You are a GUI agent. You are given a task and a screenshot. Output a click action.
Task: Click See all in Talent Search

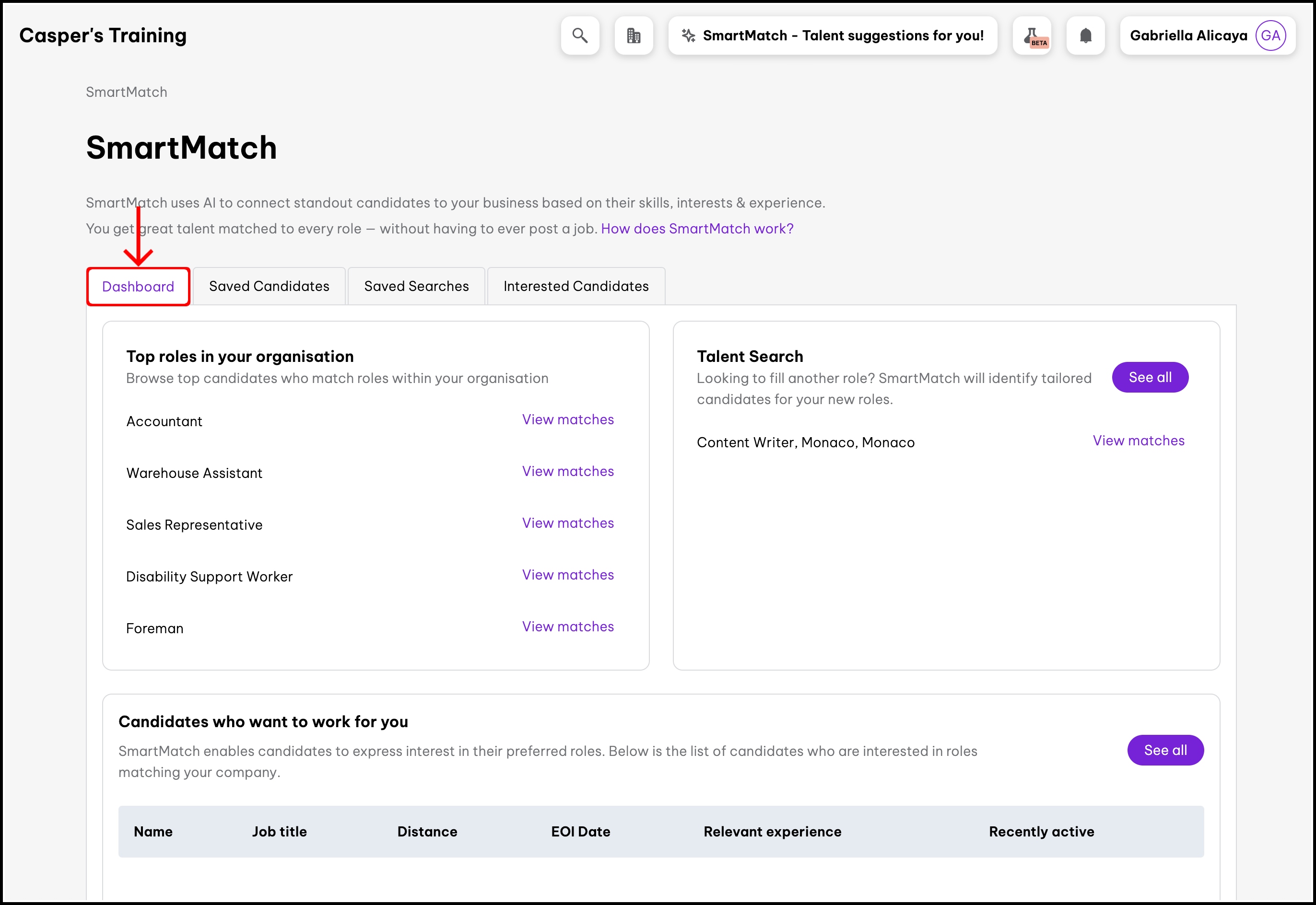click(1149, 377)
